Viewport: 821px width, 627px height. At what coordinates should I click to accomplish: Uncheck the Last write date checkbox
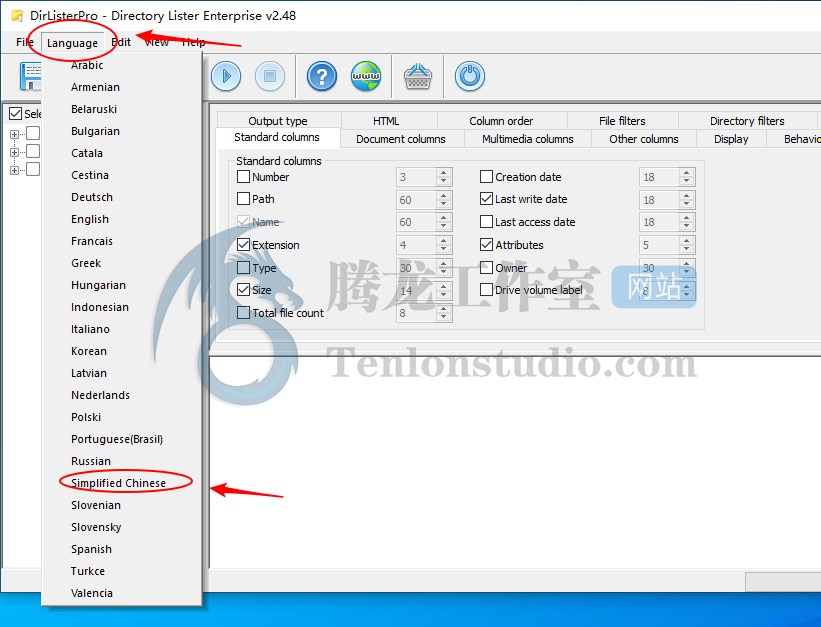tap(486, 199)
